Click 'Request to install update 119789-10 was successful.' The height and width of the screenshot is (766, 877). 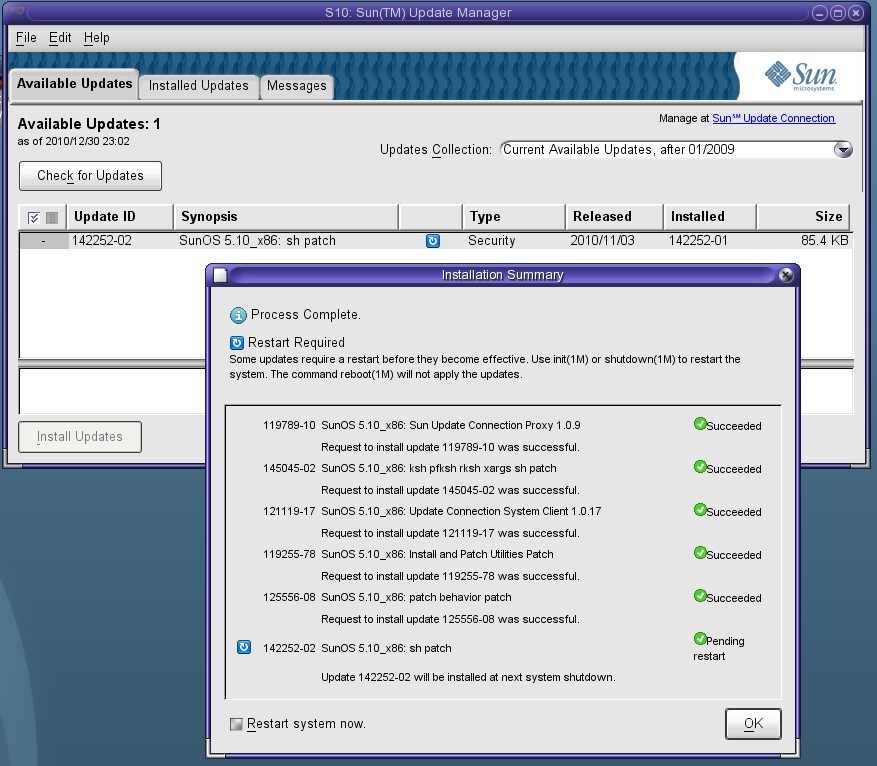click(450, 447)
